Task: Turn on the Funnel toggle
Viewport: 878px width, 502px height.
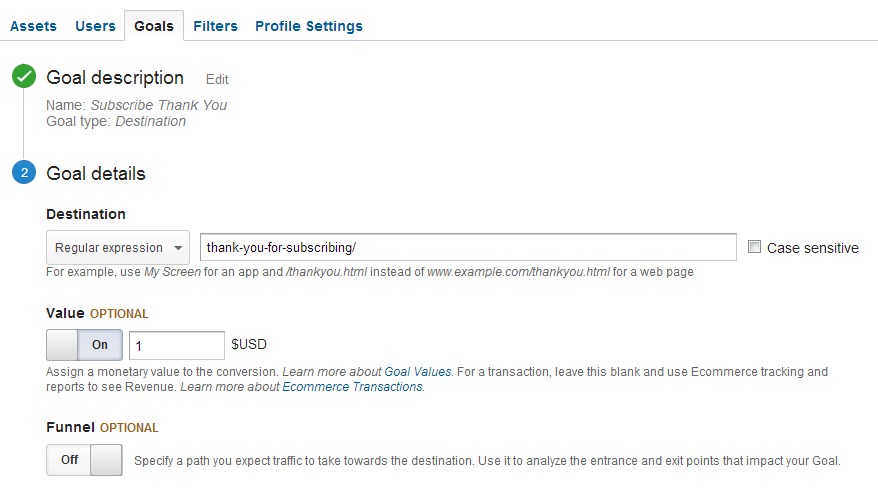Action: point(84,460)
